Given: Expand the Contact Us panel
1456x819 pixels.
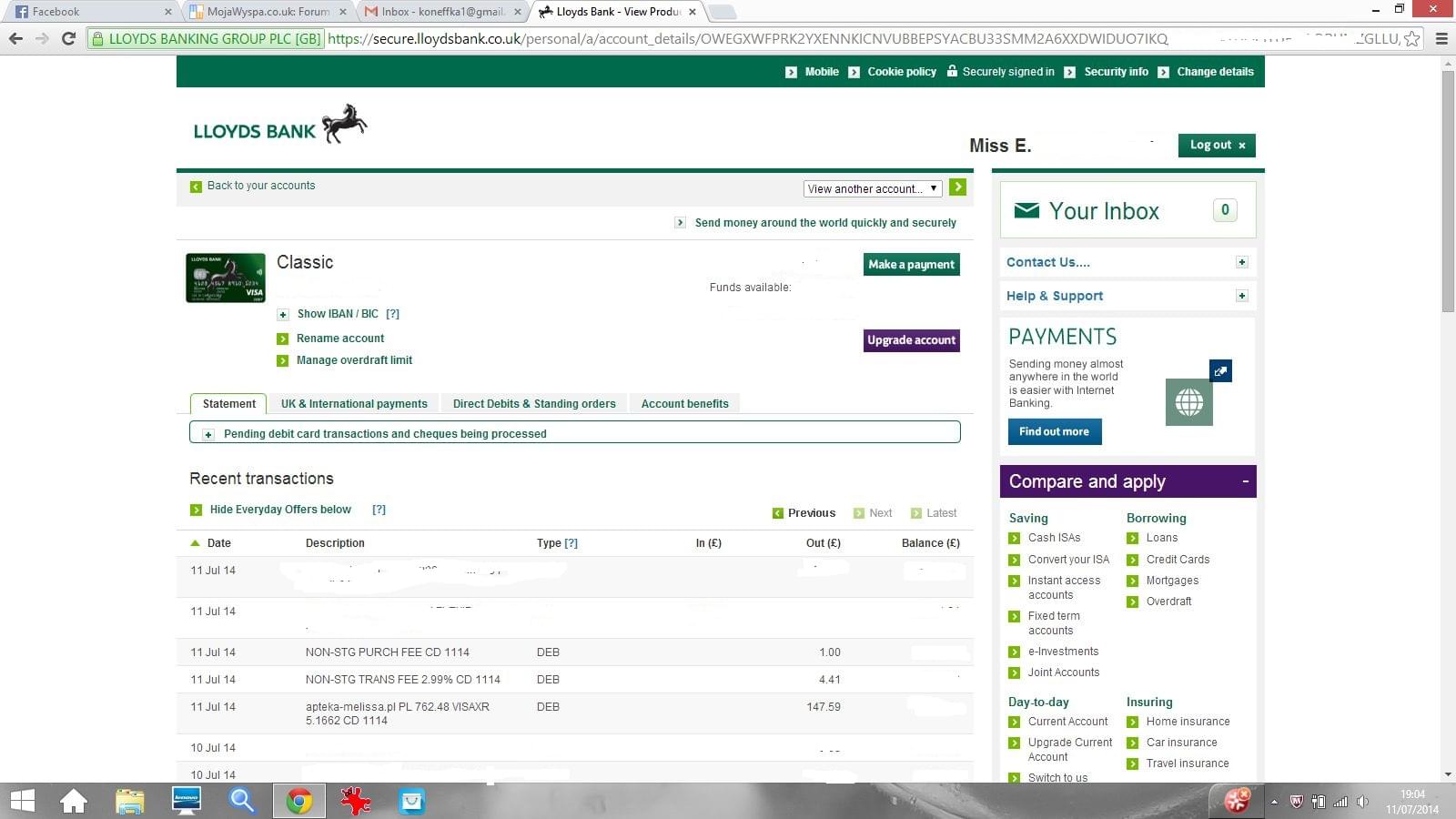Looking at the screenshot, I should 1241,262.
